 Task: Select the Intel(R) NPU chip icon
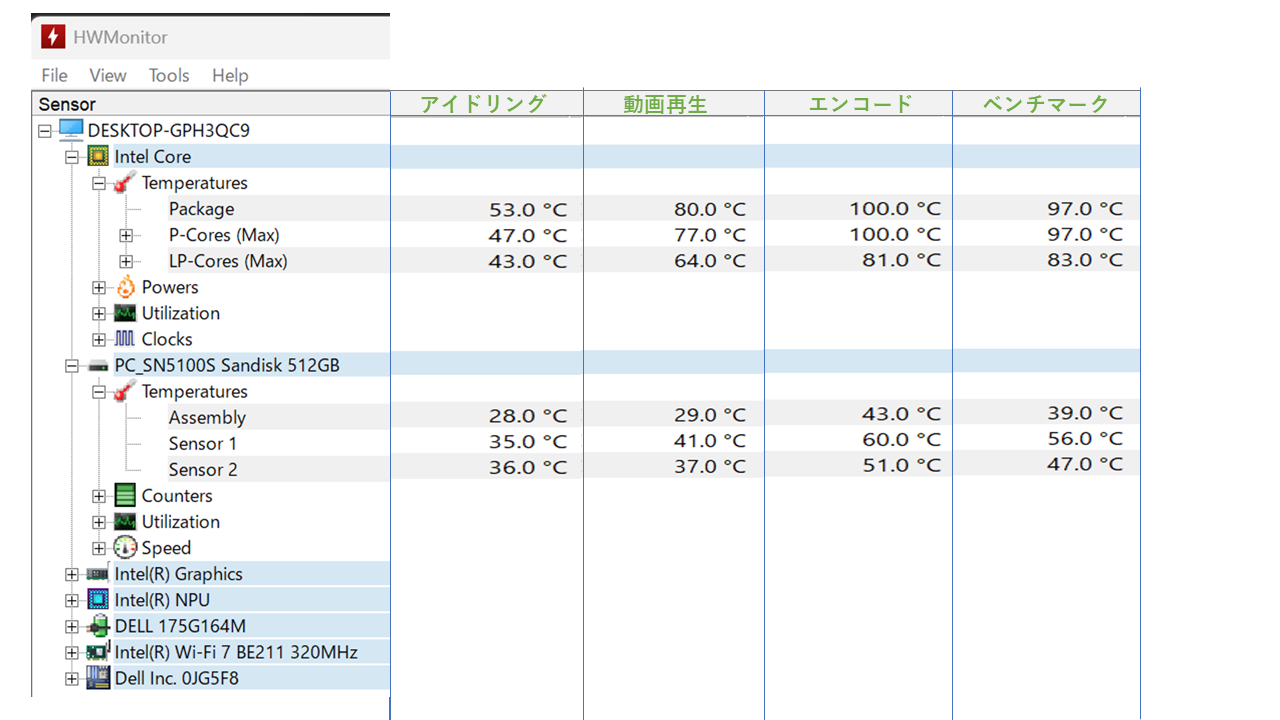[98, 600]
